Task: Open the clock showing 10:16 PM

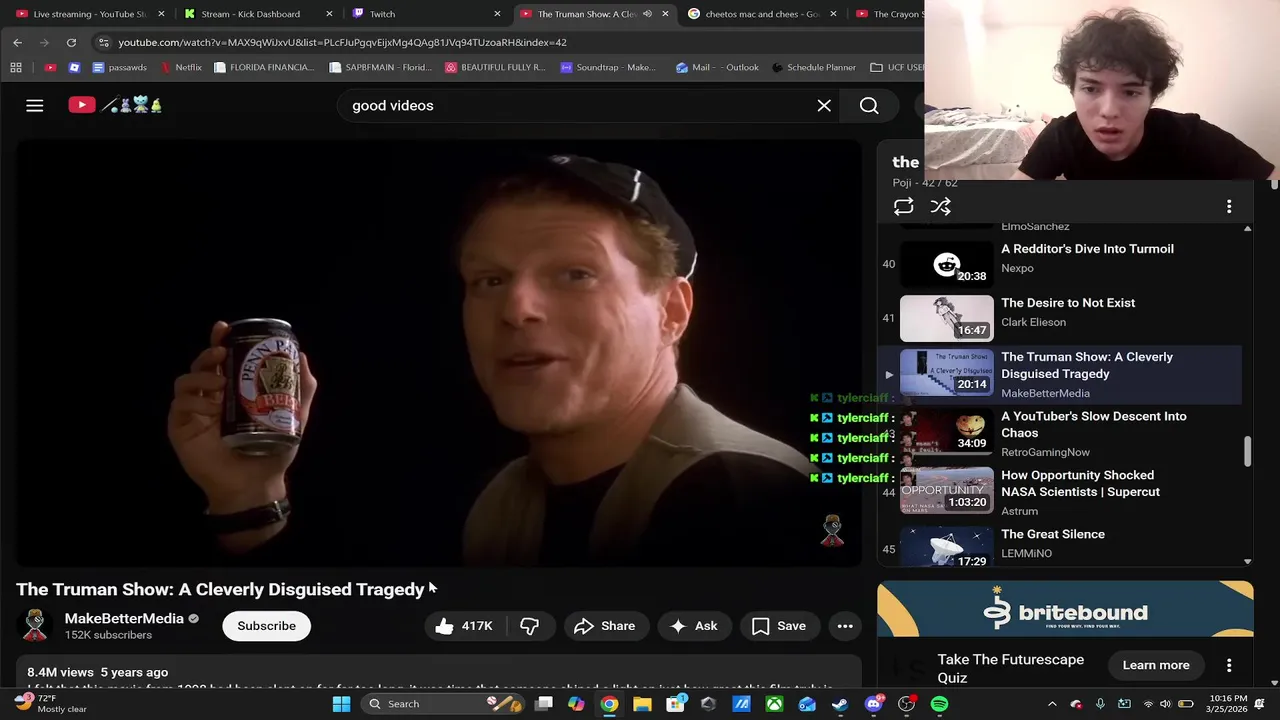Action: pos(1227,704)
